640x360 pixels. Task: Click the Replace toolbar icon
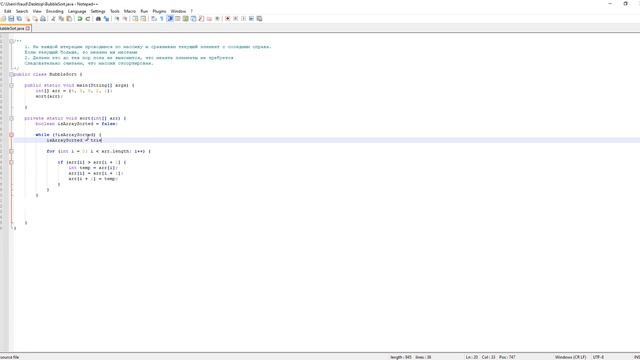click(107, 19)
